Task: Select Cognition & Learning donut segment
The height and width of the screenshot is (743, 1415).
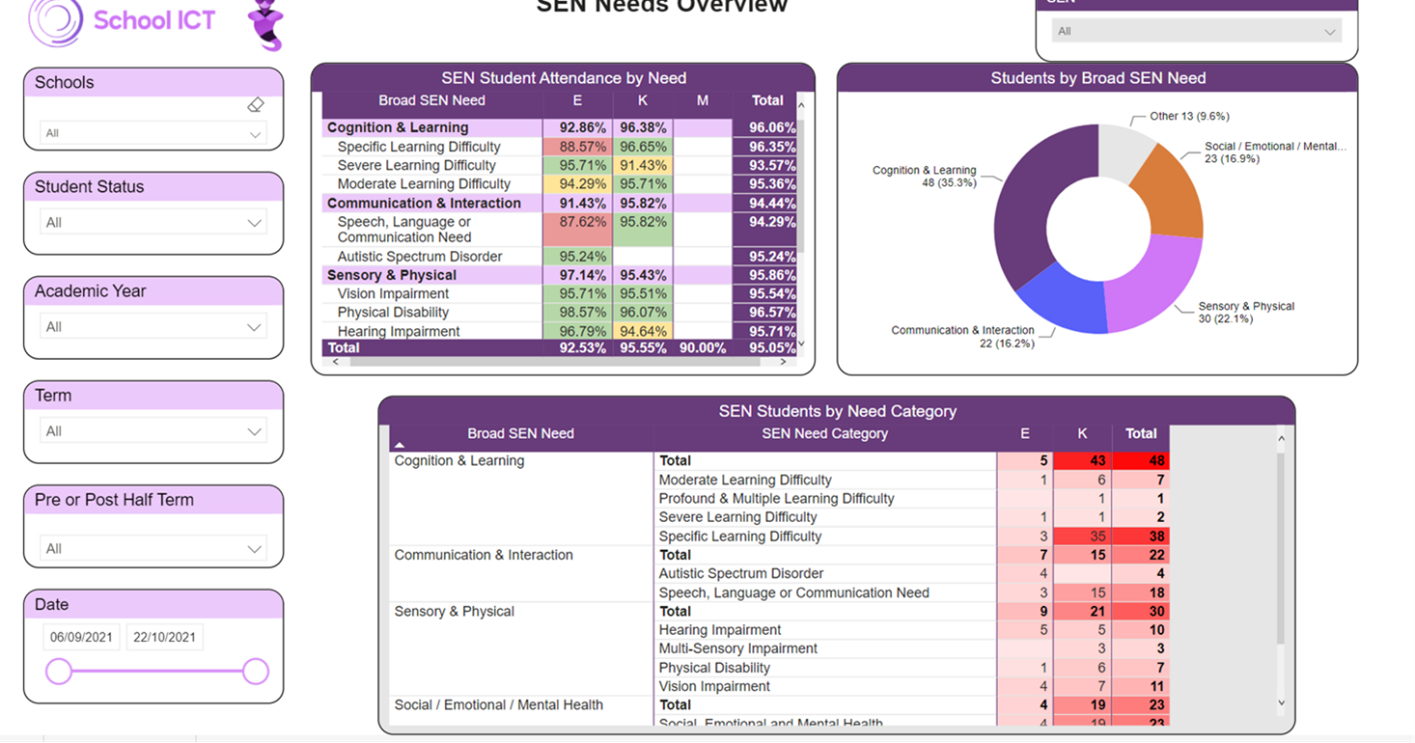Action: [x=1025, y=210]
